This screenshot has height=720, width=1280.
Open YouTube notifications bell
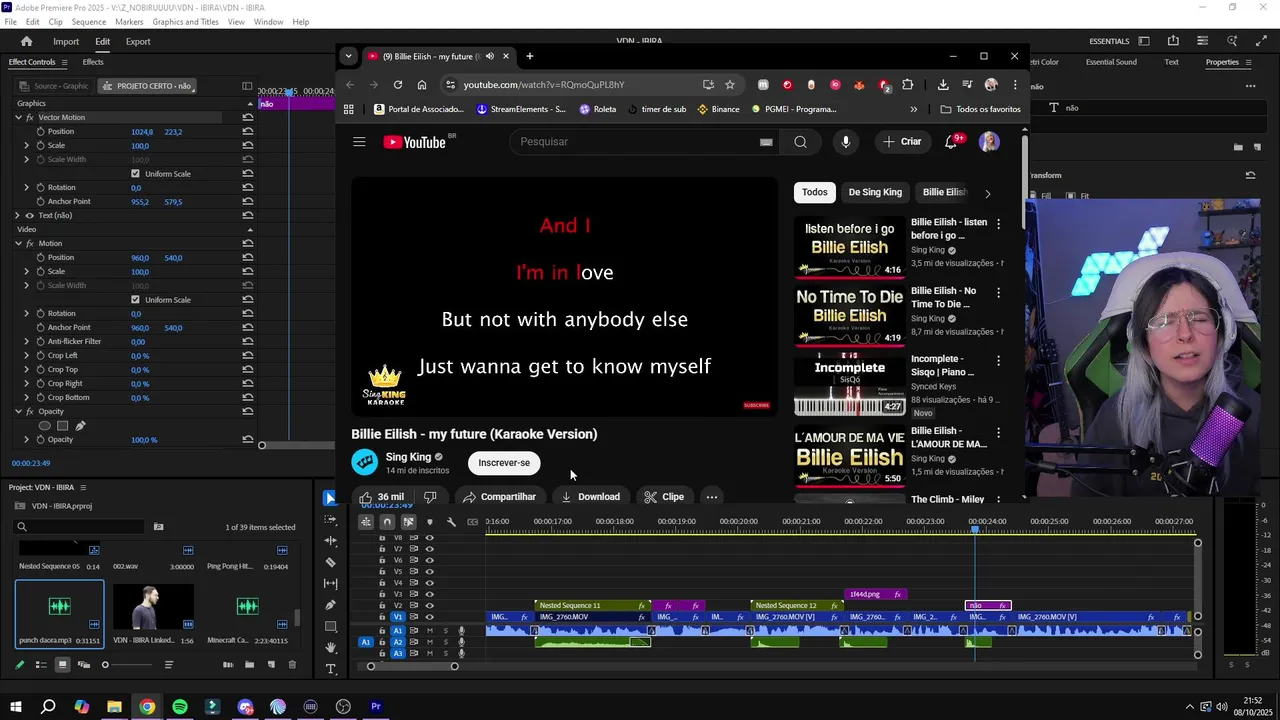click(x=951, y=142)
